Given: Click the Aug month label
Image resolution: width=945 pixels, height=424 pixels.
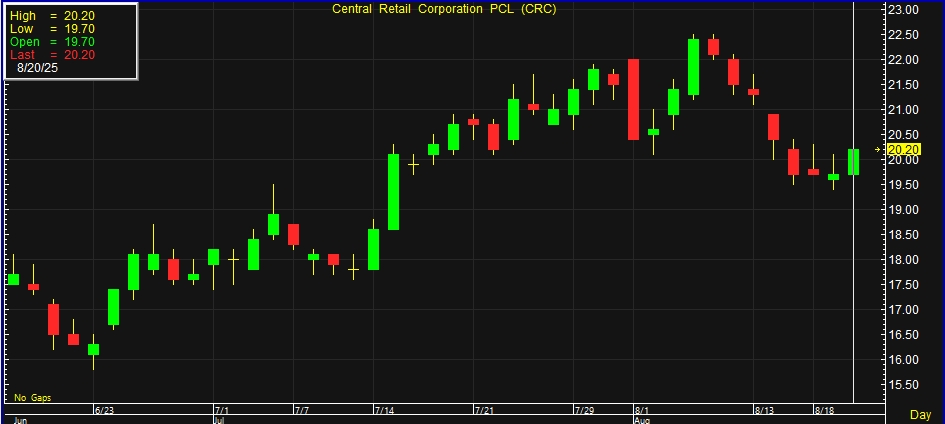Looking at the screenshot, I should point(642,420).
